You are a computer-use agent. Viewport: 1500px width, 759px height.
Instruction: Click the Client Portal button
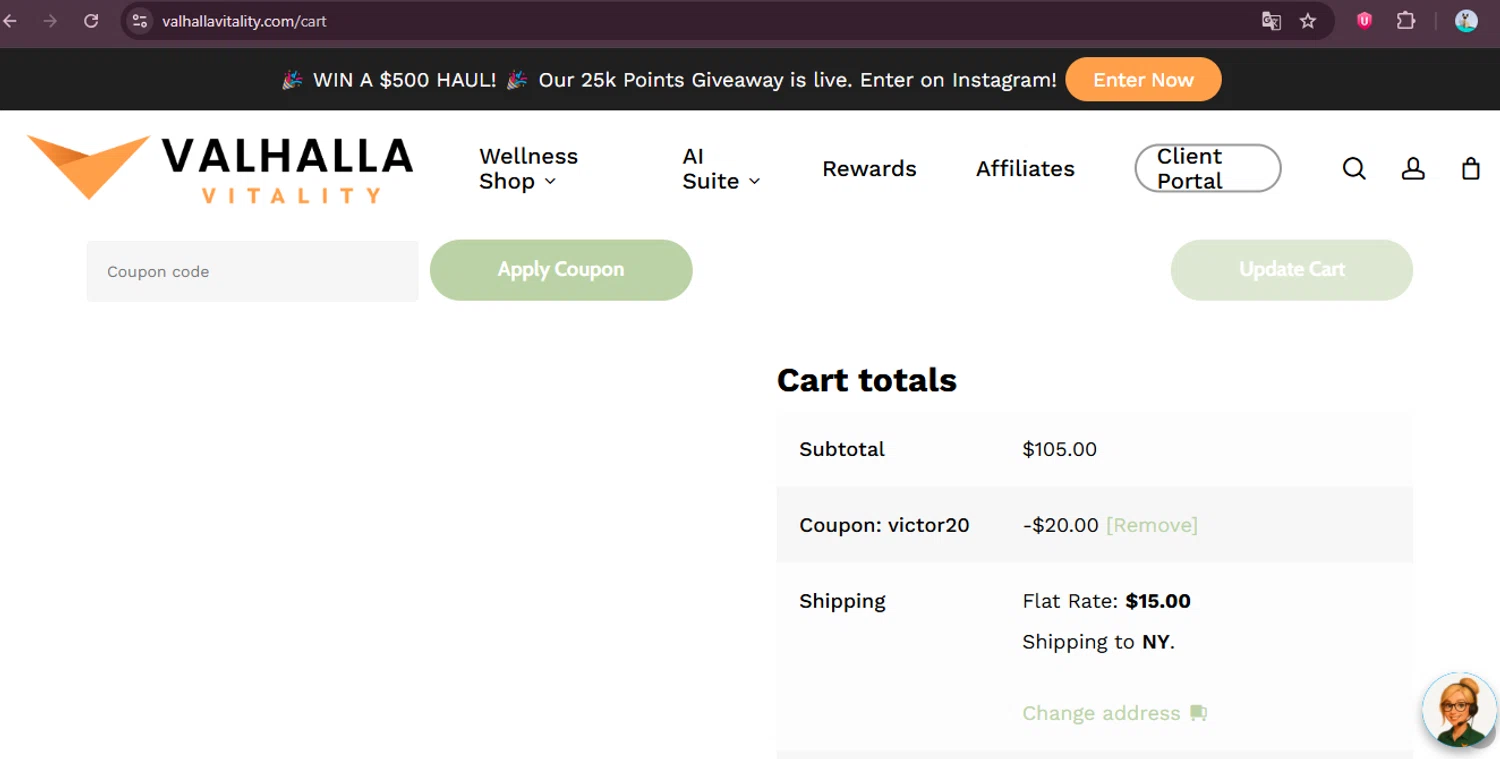1207,169
